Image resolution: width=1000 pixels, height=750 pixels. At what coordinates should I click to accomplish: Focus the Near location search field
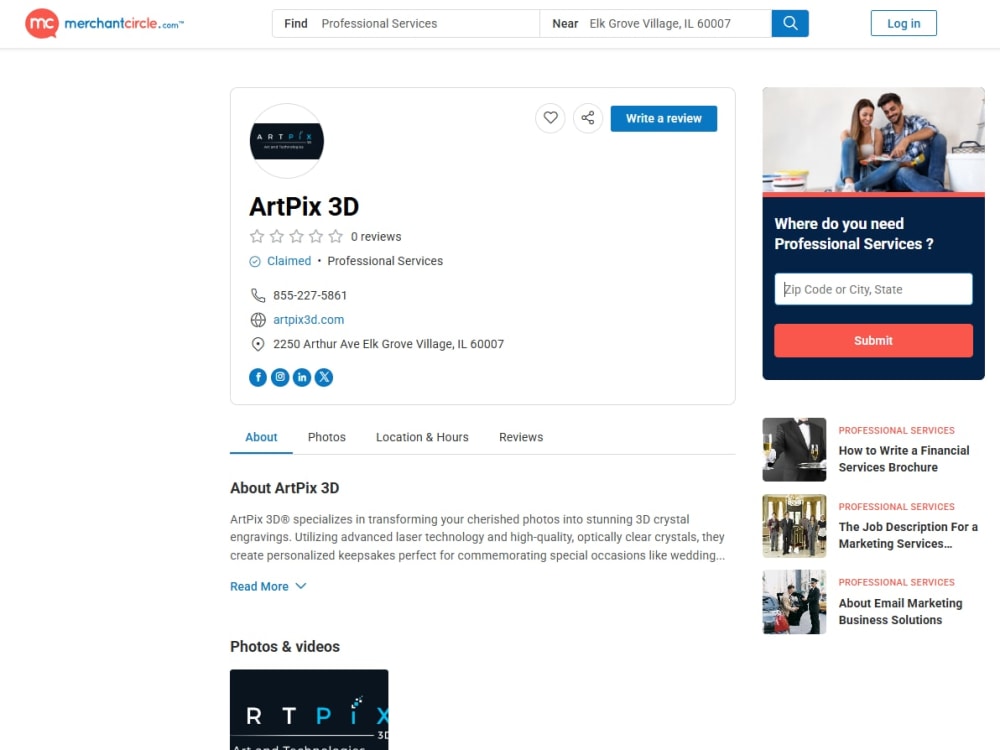pyautogui.click(x=656, y=24)
